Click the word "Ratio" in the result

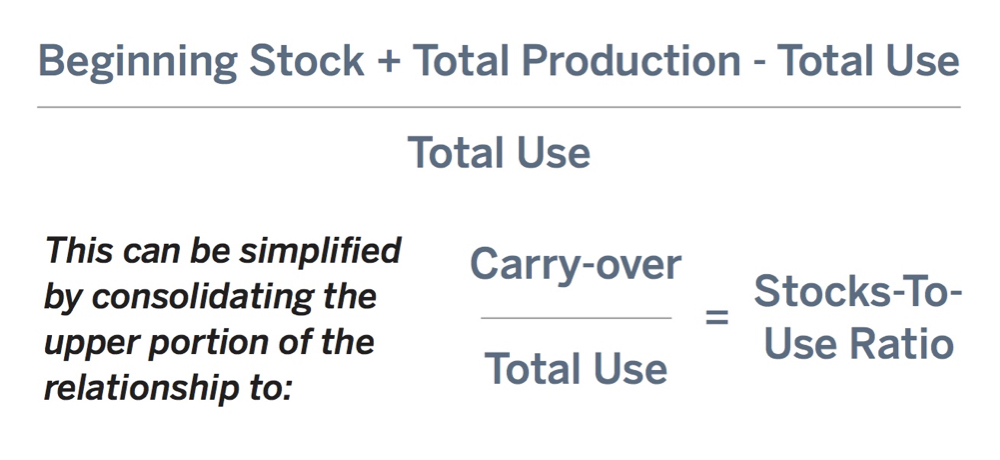pos(904,343)
